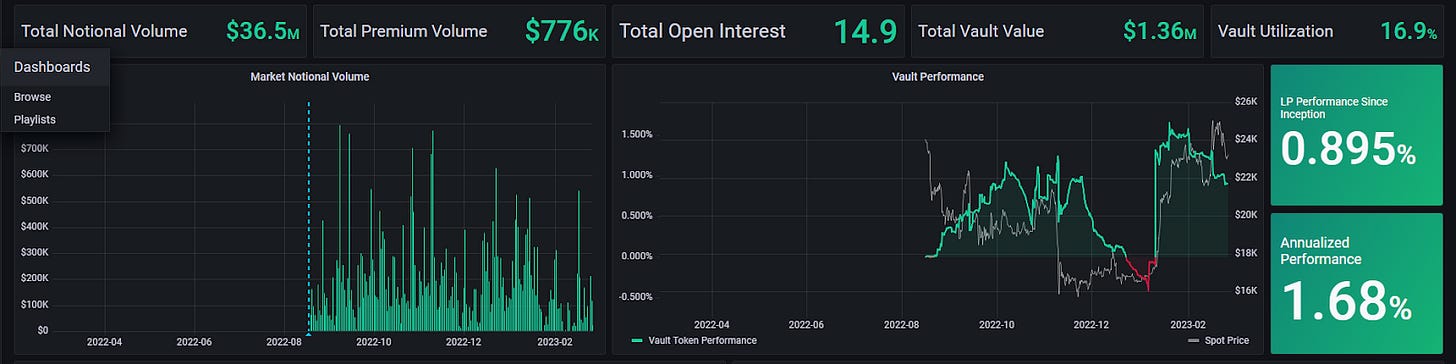Screen dimensions: 1456x364
Task: Click the $776K premium volume value
Action: (x=562, y=31)
